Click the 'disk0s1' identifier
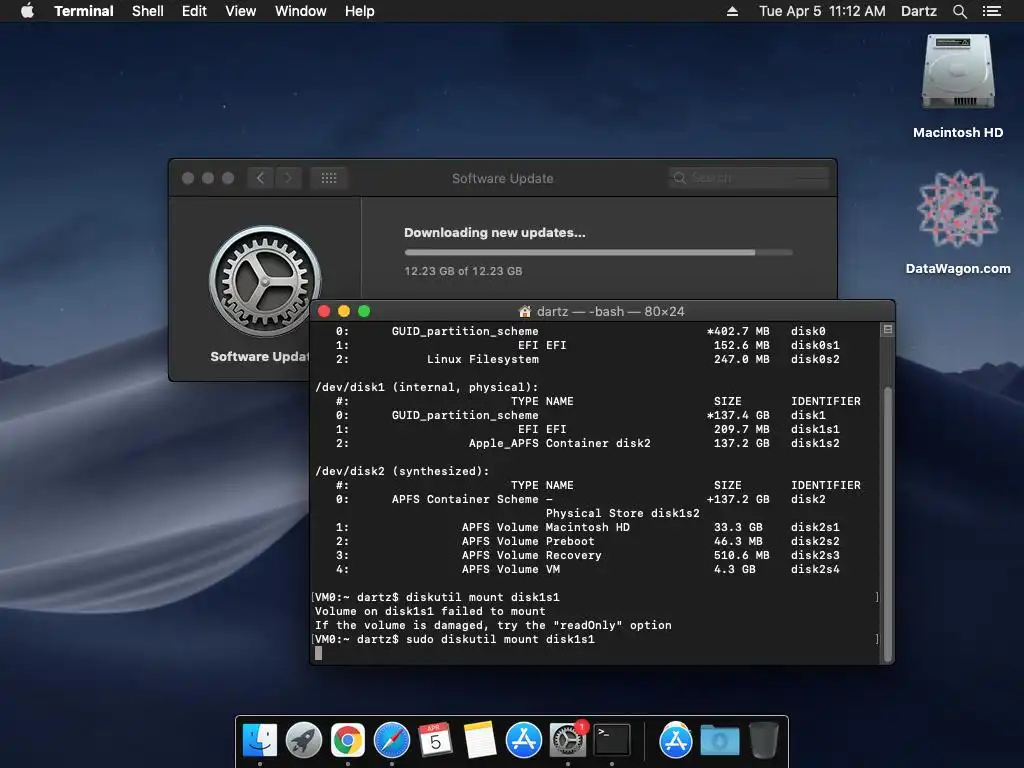1024x768 pixels. pos(815,345)
